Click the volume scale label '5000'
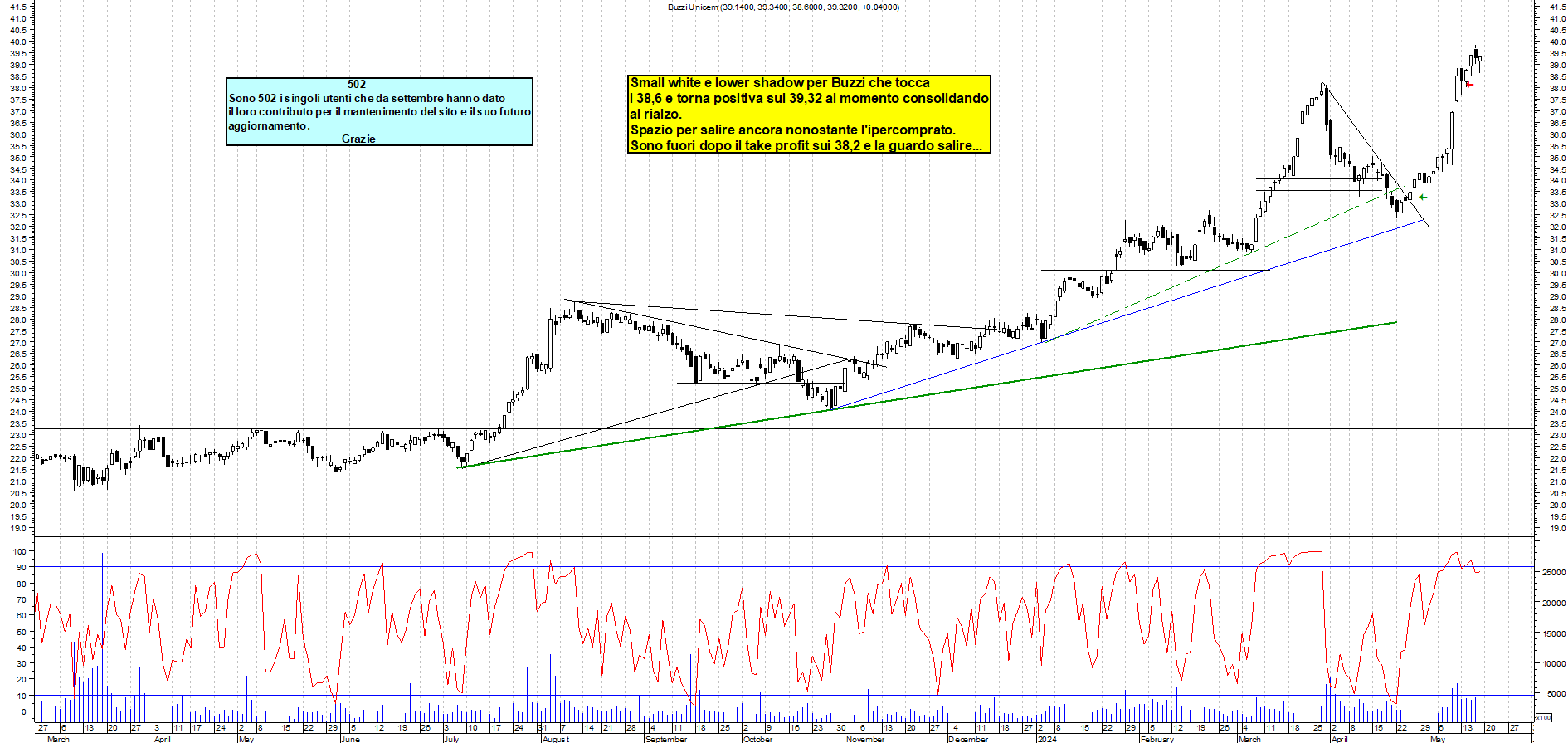 pyautogui.click(x=1556, y=694)
